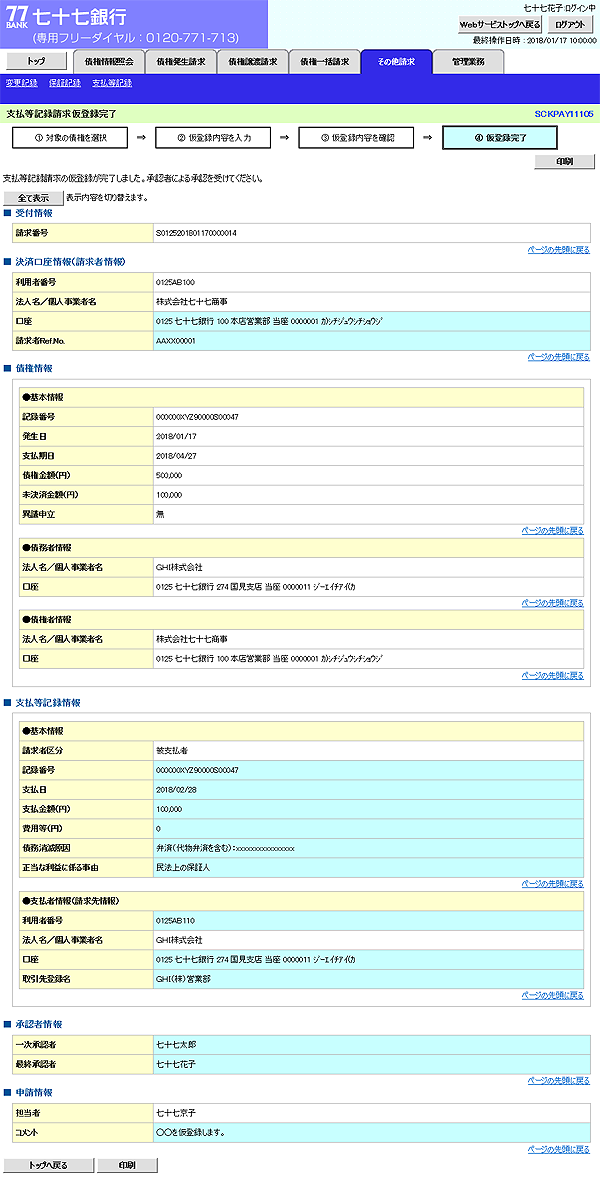Click step ② 仮登録内容を入力

pos(214,138)
